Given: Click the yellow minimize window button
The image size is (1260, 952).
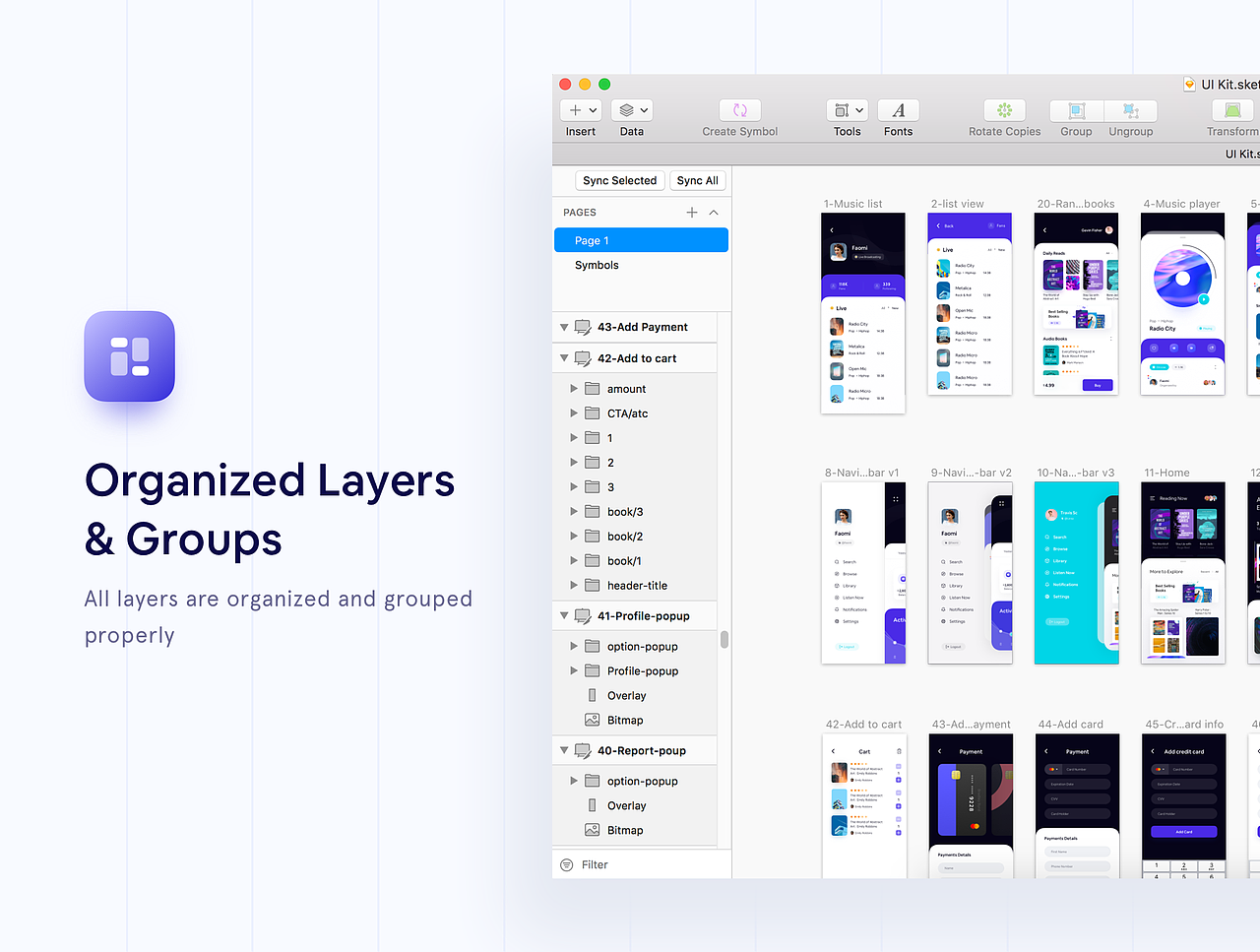Looking at the screenshot, I should pos(585,85).
